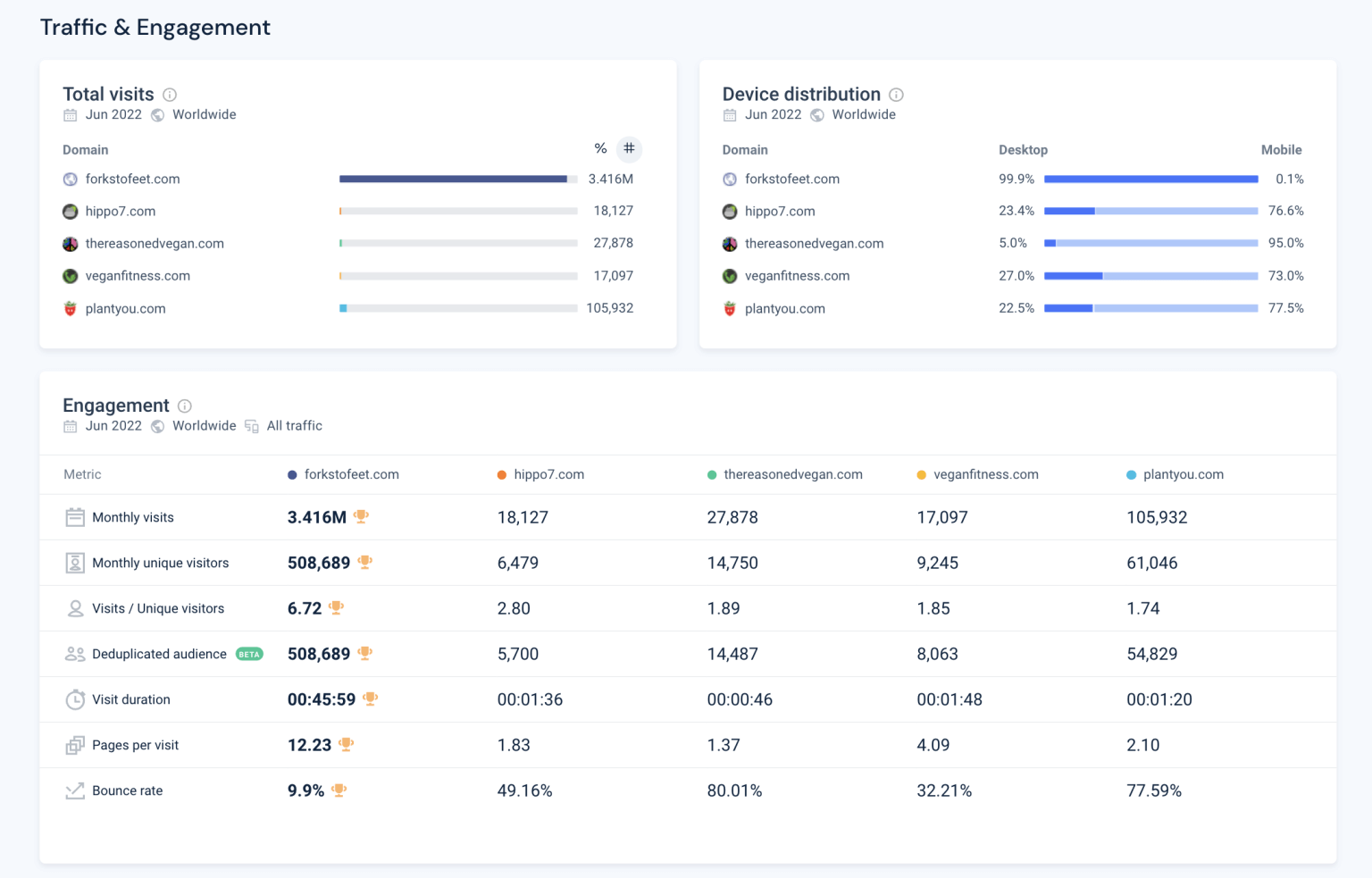Open the Worldwide selector in Device distribution
The width and height of the screenshot is (1372, 878).
point(863,114)
